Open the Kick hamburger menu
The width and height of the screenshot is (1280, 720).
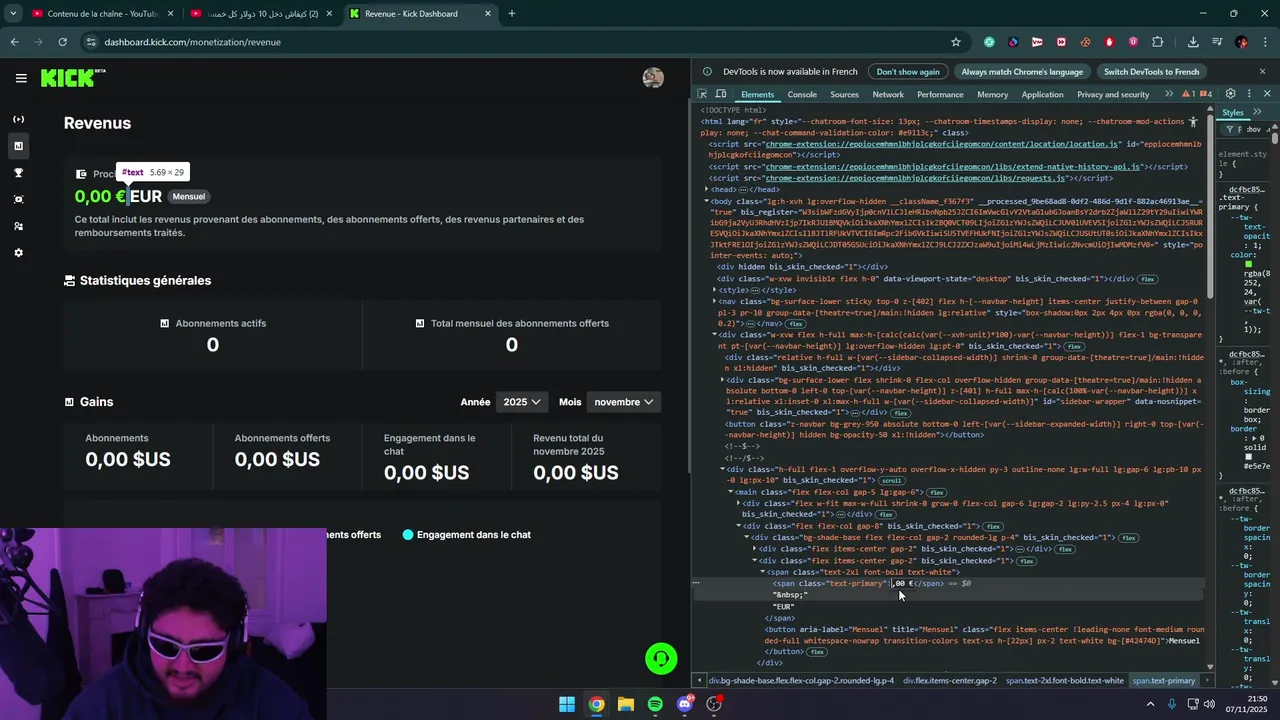(x=21, y=78)
